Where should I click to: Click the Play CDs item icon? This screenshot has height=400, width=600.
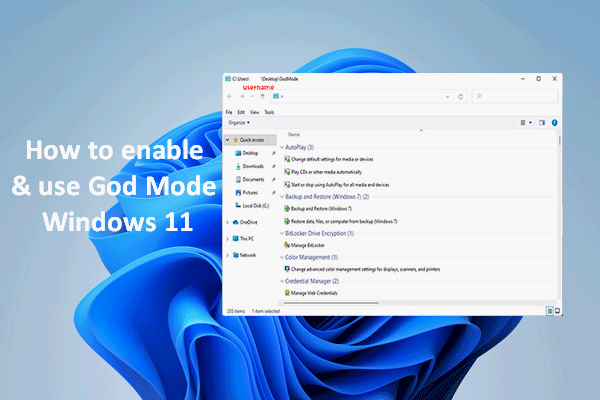click(287, 172)
